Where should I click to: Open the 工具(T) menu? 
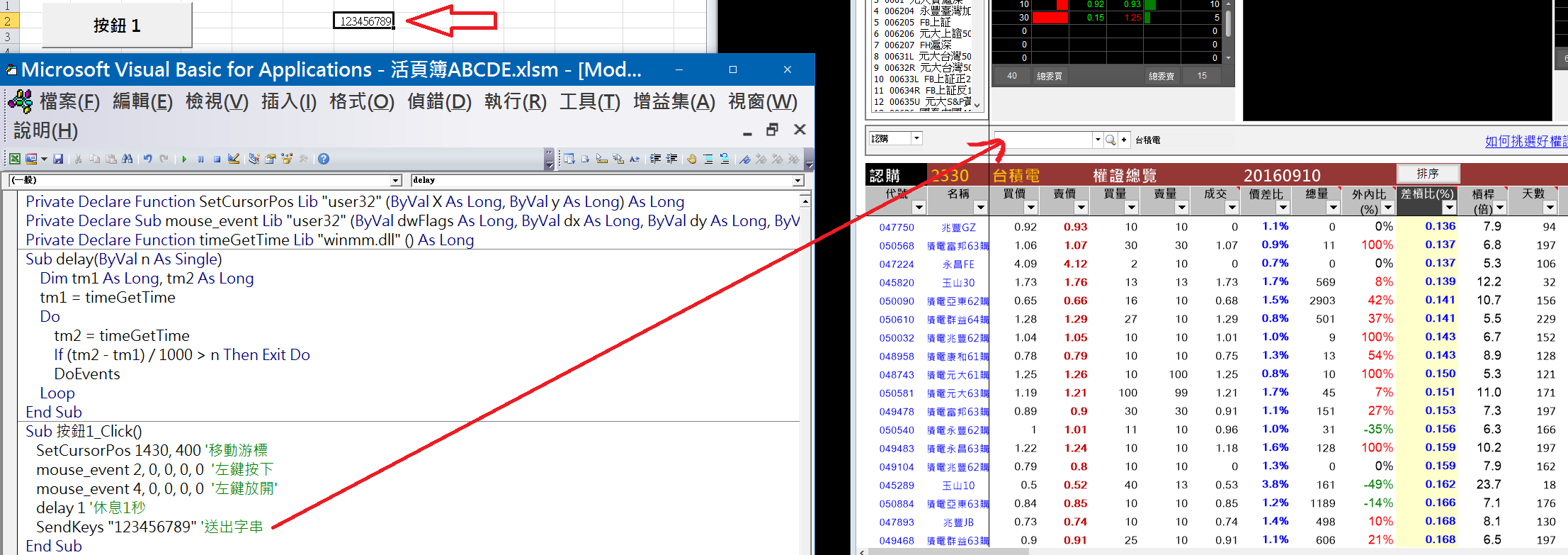[x=590, y=101]
